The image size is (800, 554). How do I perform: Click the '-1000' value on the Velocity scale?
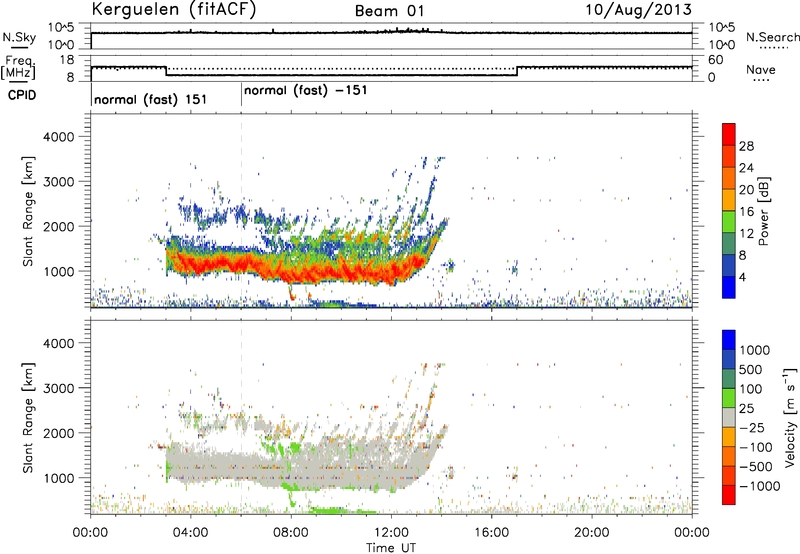[x=760, y=486]
